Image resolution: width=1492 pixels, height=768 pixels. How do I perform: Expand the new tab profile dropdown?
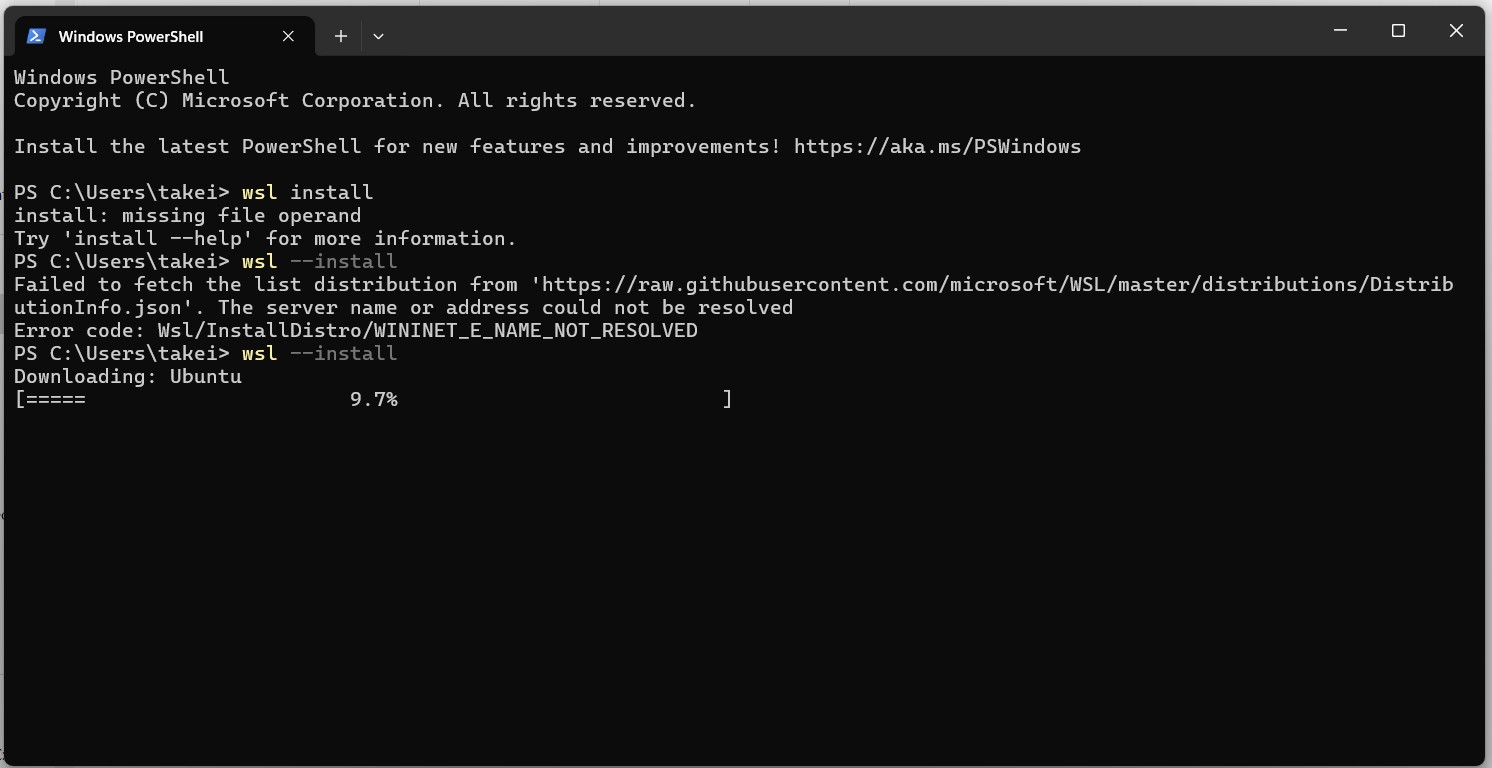(x=378, y=36)
